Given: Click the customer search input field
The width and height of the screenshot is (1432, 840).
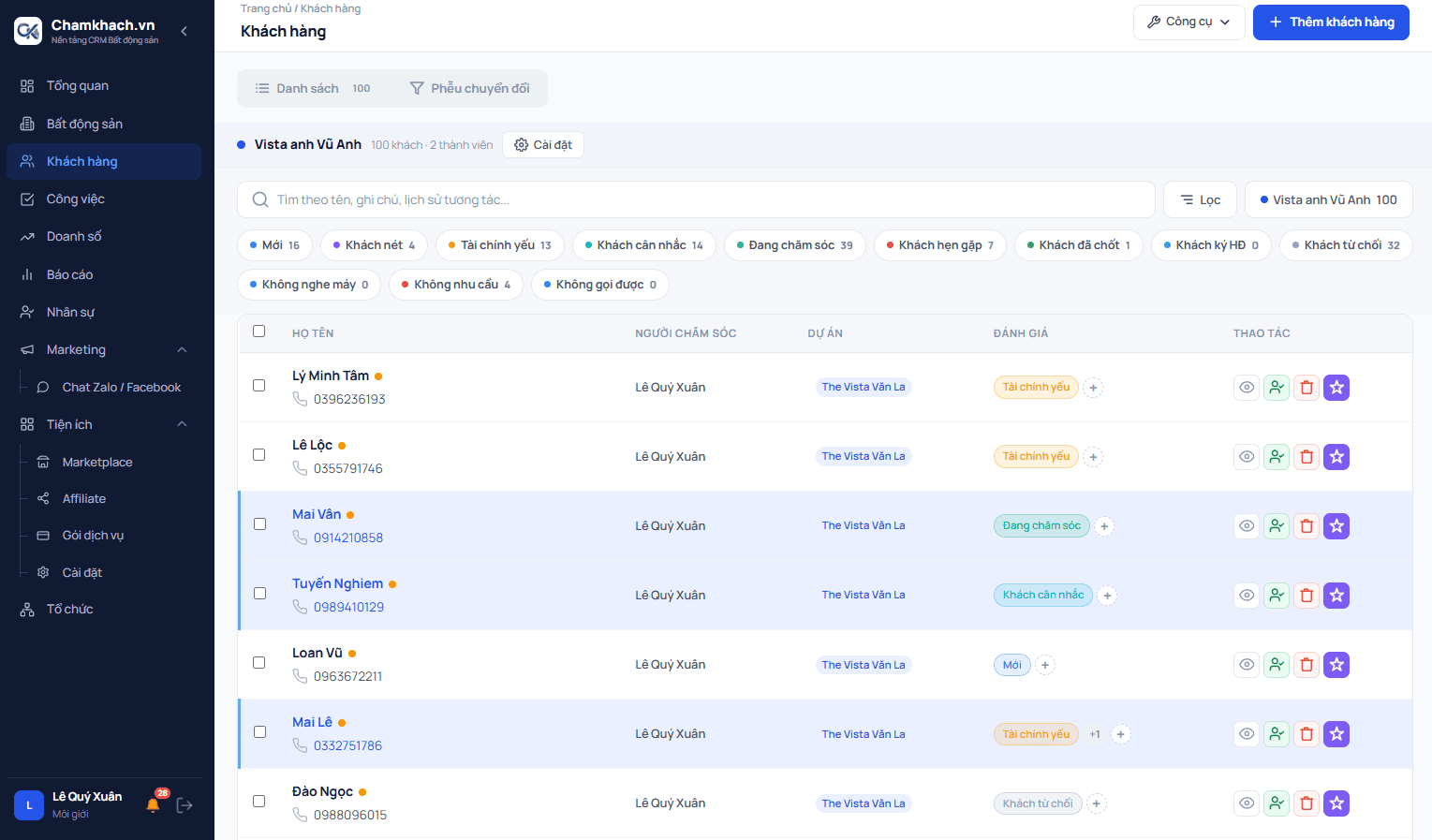Looking at the screenshot, I should click(x=696, y=200).
